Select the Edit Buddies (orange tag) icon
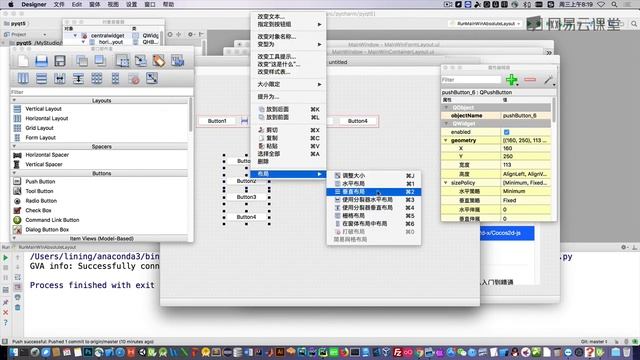Screen dimensions: 640x360 [159, 61]
